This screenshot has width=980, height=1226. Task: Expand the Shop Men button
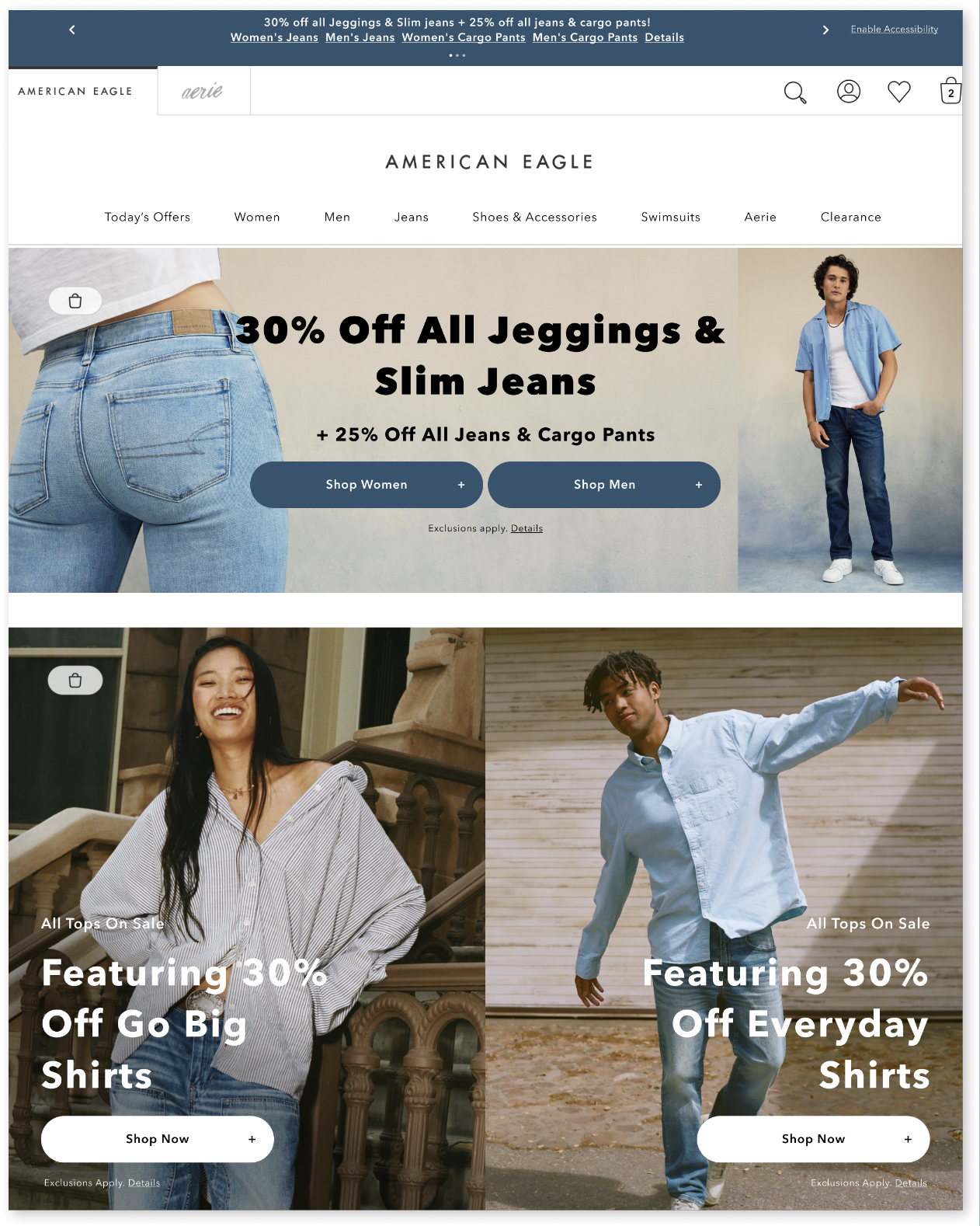pyautogui.click(x=604, y=485)
